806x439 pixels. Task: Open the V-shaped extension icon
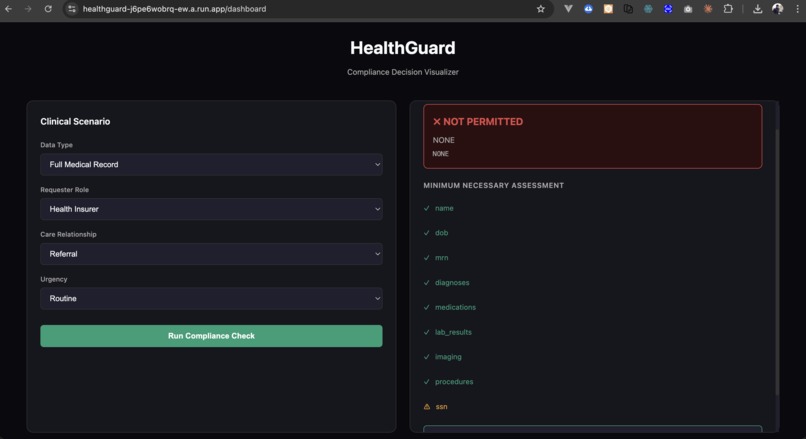pos(568,9)
